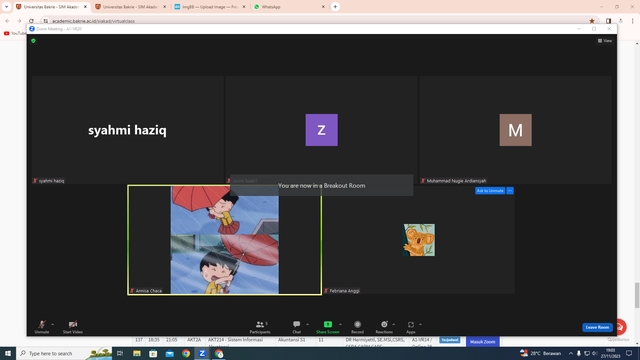Switch to ImgBB Upload Image tab
This screenshot has width=640, height=360.
209,7
